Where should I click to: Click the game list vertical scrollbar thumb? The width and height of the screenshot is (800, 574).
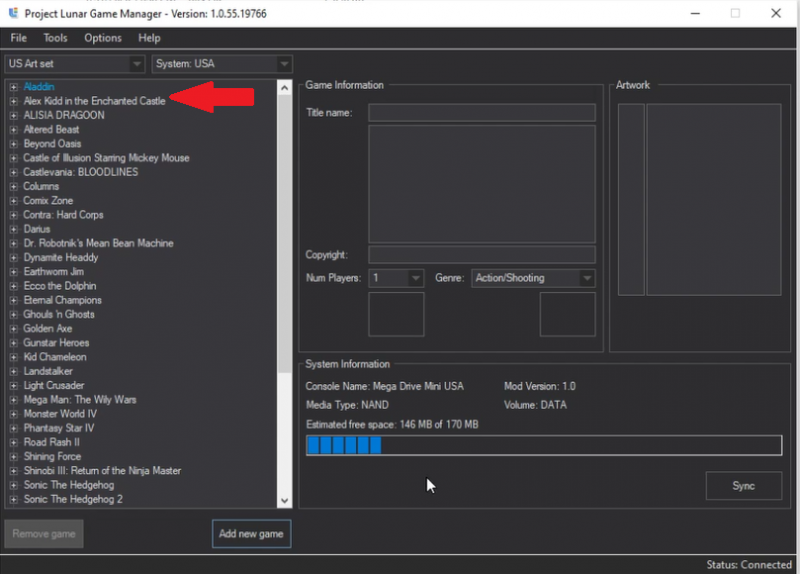click(x=285, y=234)
